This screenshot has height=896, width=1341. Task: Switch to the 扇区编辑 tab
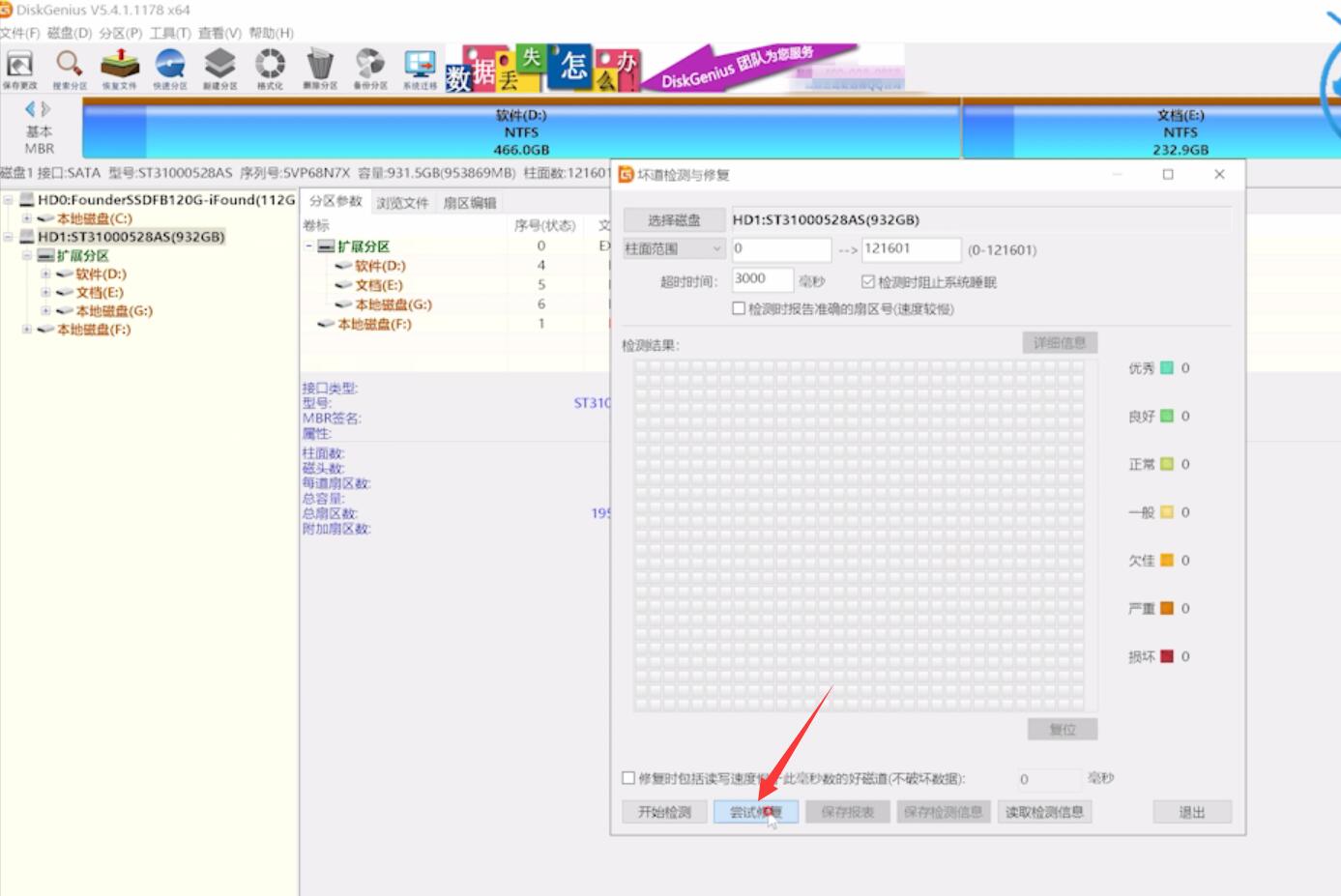point(470,203)
